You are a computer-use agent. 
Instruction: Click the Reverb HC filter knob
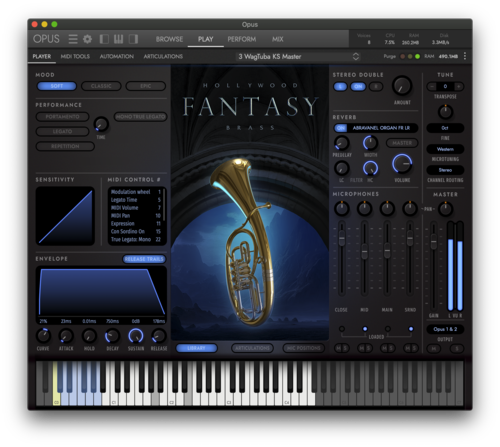point(370,168)
